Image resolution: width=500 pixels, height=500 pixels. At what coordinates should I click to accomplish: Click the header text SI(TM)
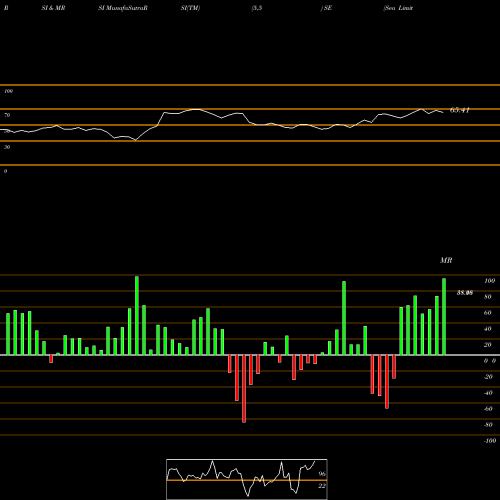click(x=190, y=8)
